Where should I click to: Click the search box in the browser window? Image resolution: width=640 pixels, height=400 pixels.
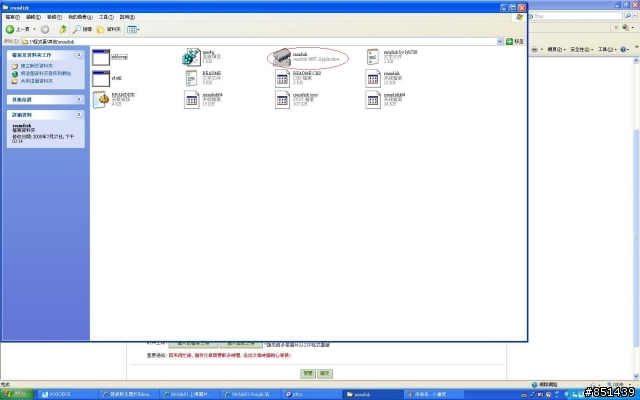(577, 16)
